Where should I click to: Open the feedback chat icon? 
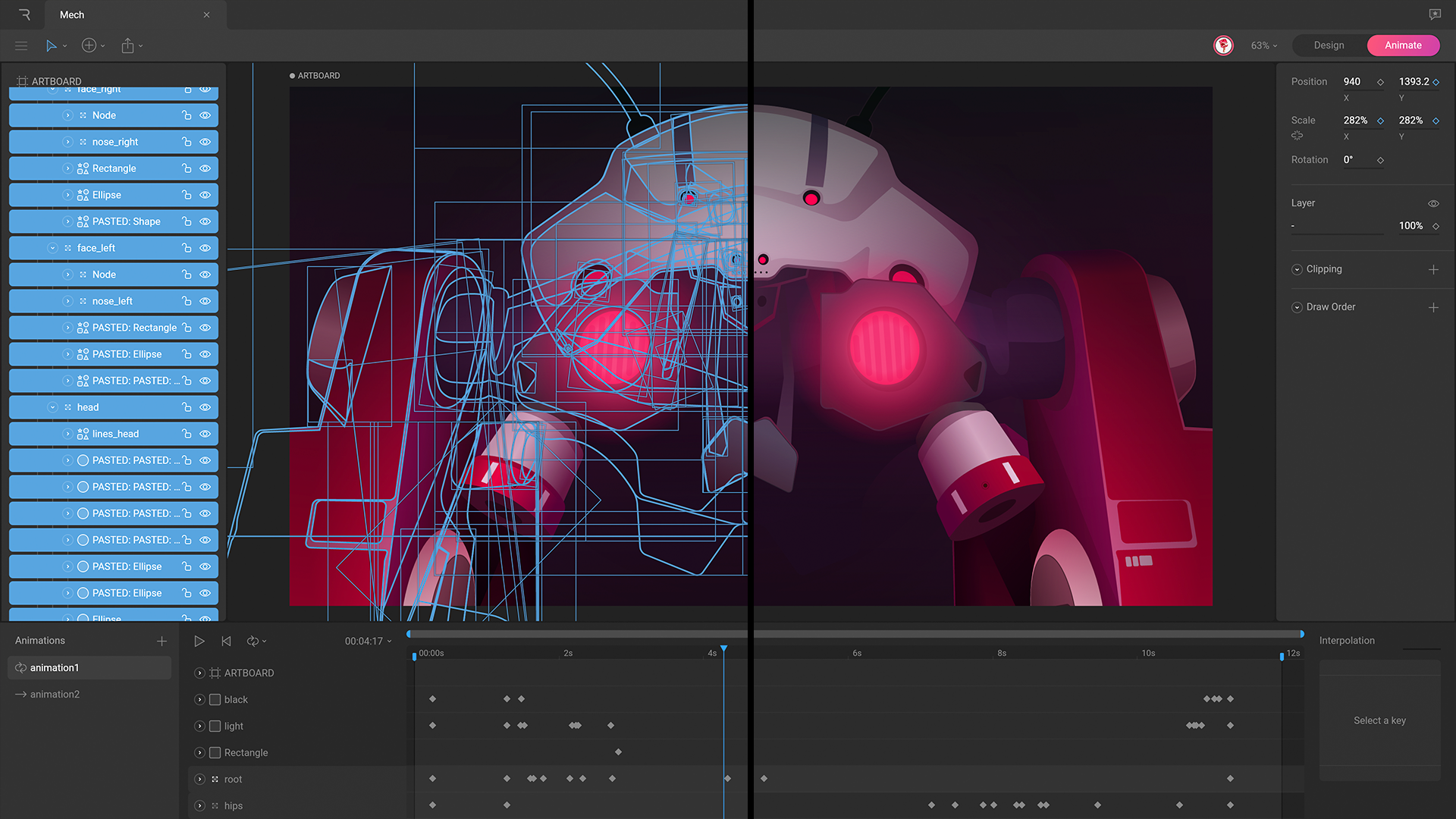coord(1435,14)
